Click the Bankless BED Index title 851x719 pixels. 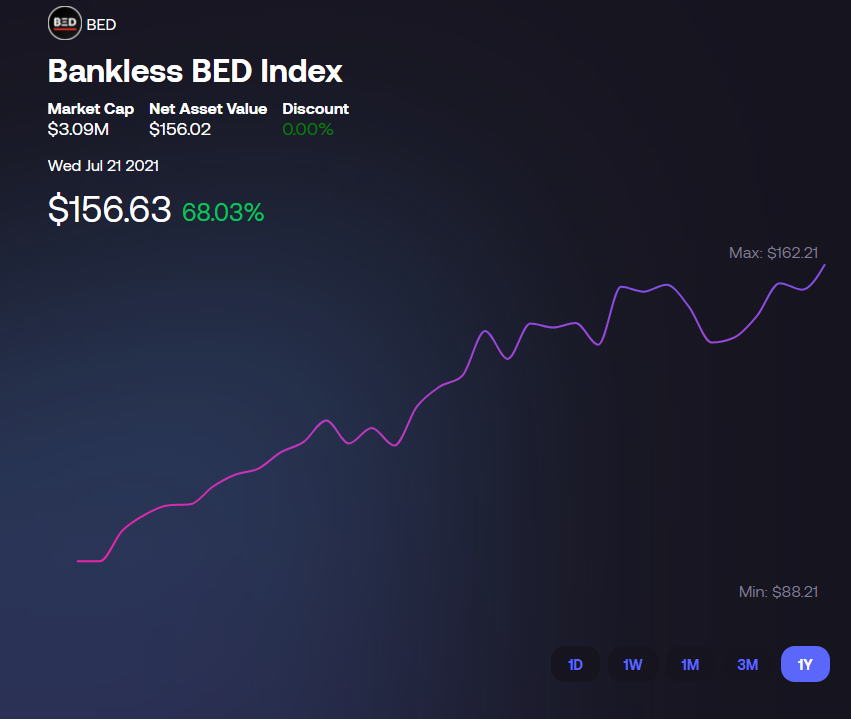[195, 71]
